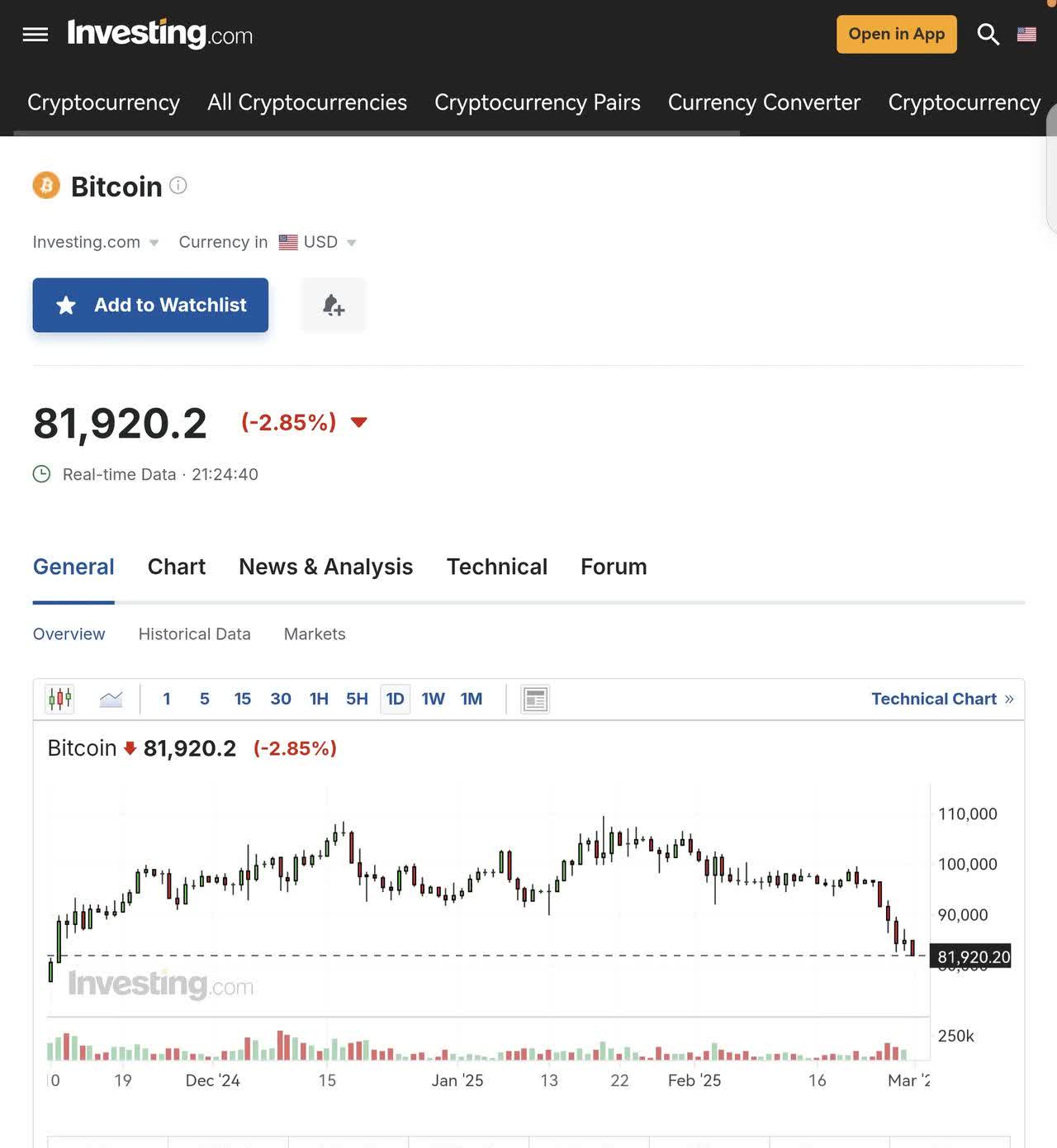The image size is (1057, 1148).
Task: Open the search magnifier icon
Action: 988,34
